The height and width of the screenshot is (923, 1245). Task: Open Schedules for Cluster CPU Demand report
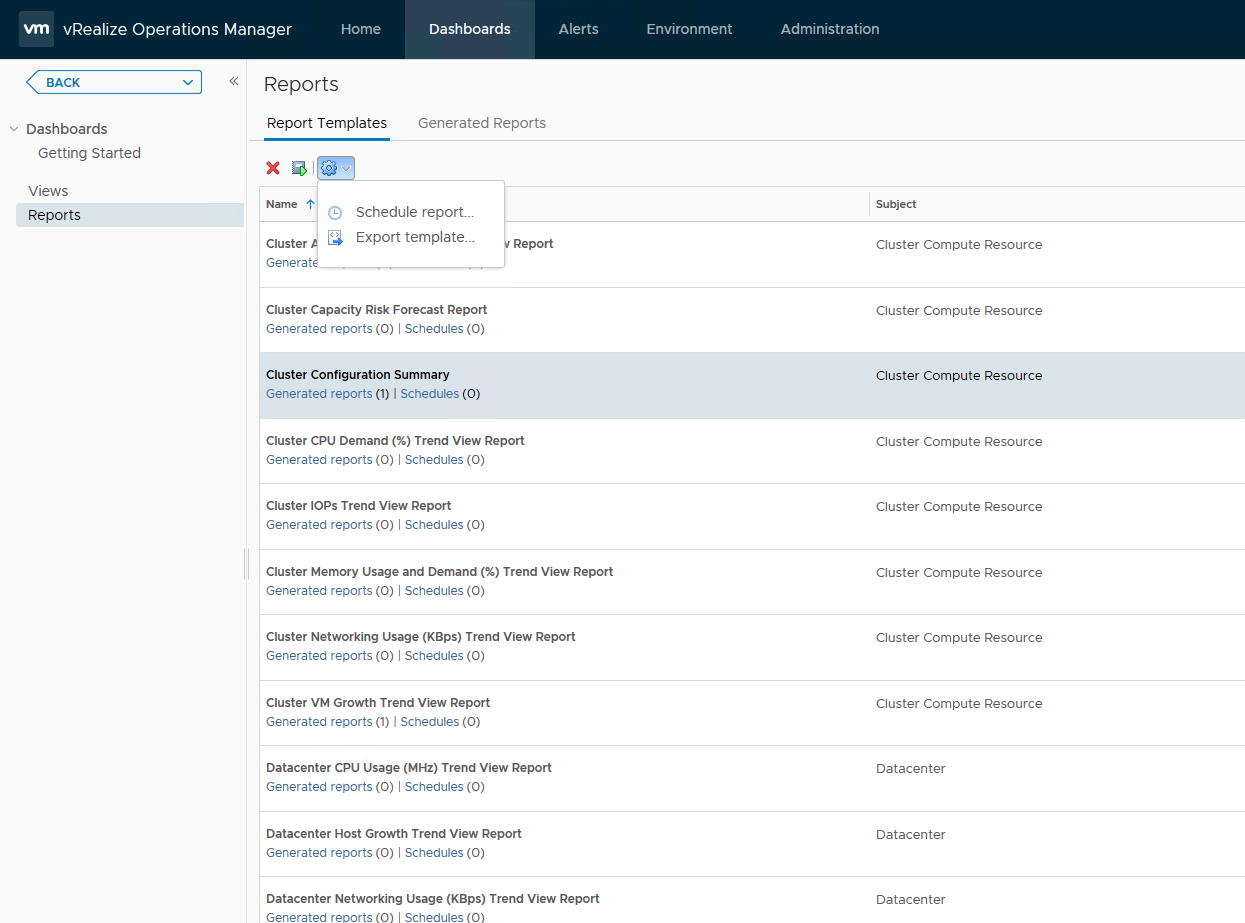tap(434, 460)
